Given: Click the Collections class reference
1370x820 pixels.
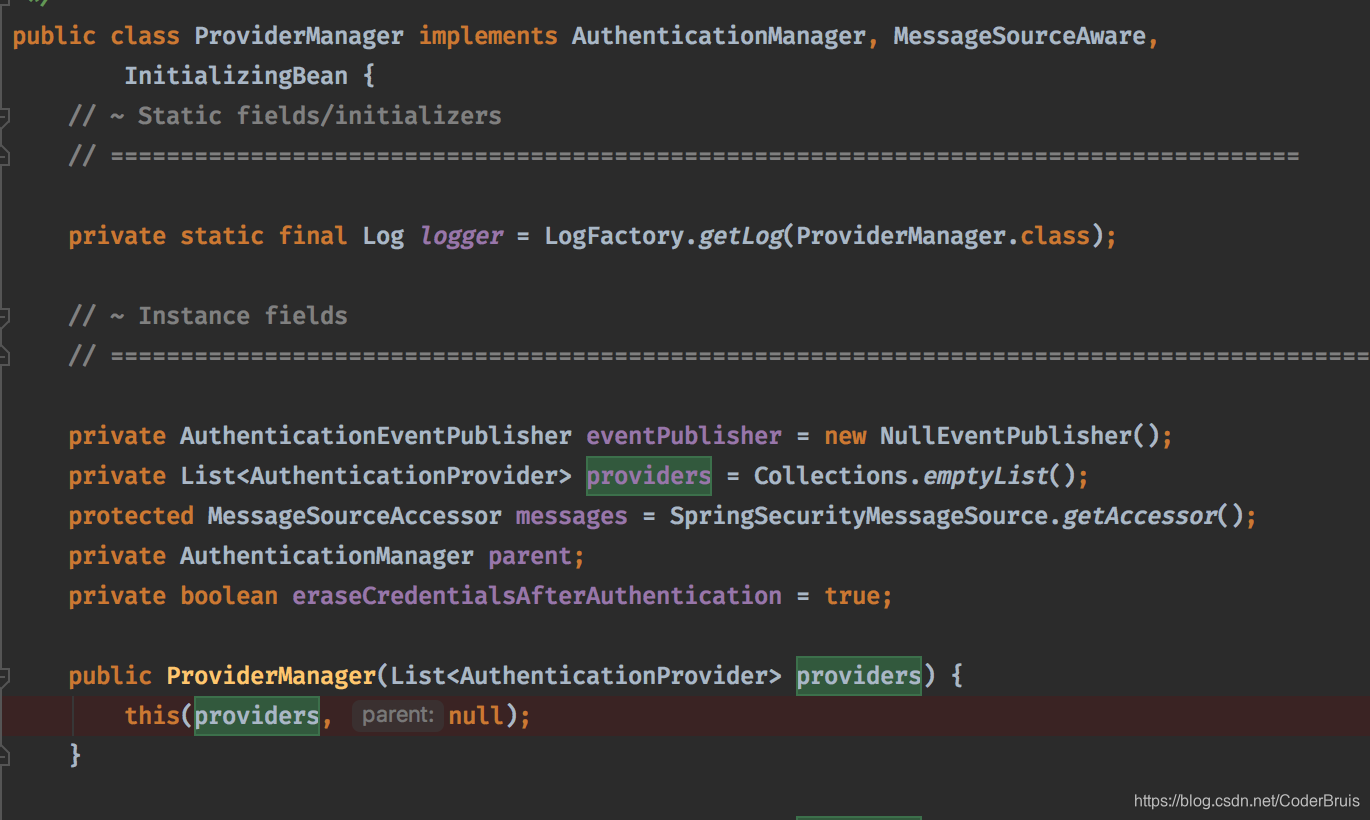Looking at the screenshot, I should [831, 476].
